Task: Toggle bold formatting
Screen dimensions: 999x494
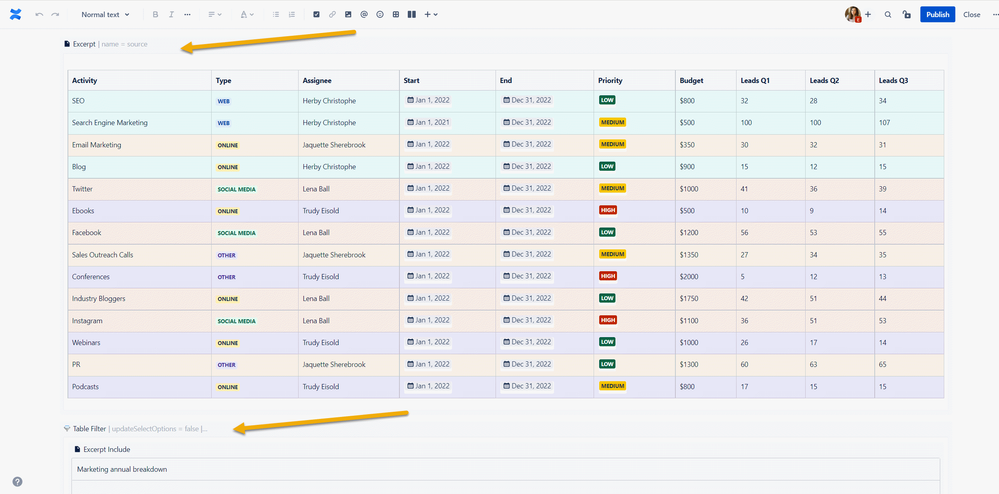Action: tap(155, 14)
